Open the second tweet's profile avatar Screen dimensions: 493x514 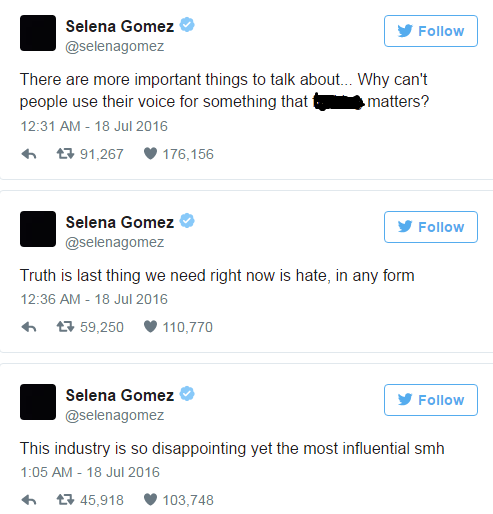(x=38, y=229)
